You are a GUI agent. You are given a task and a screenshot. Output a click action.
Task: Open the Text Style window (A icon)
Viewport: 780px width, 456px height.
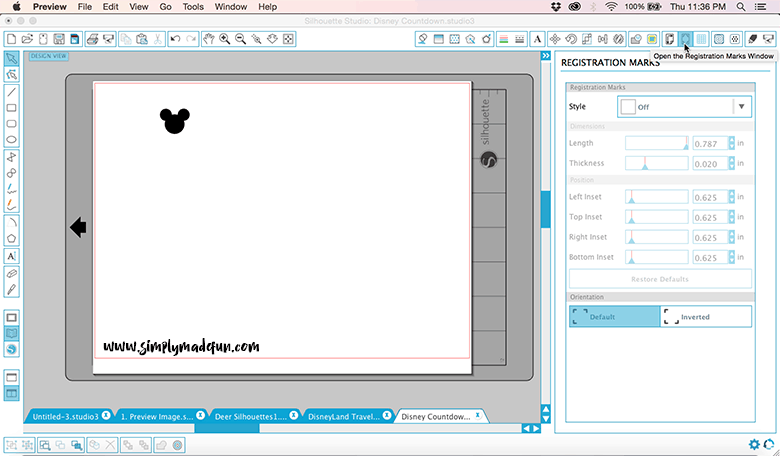tap(537, 39)
